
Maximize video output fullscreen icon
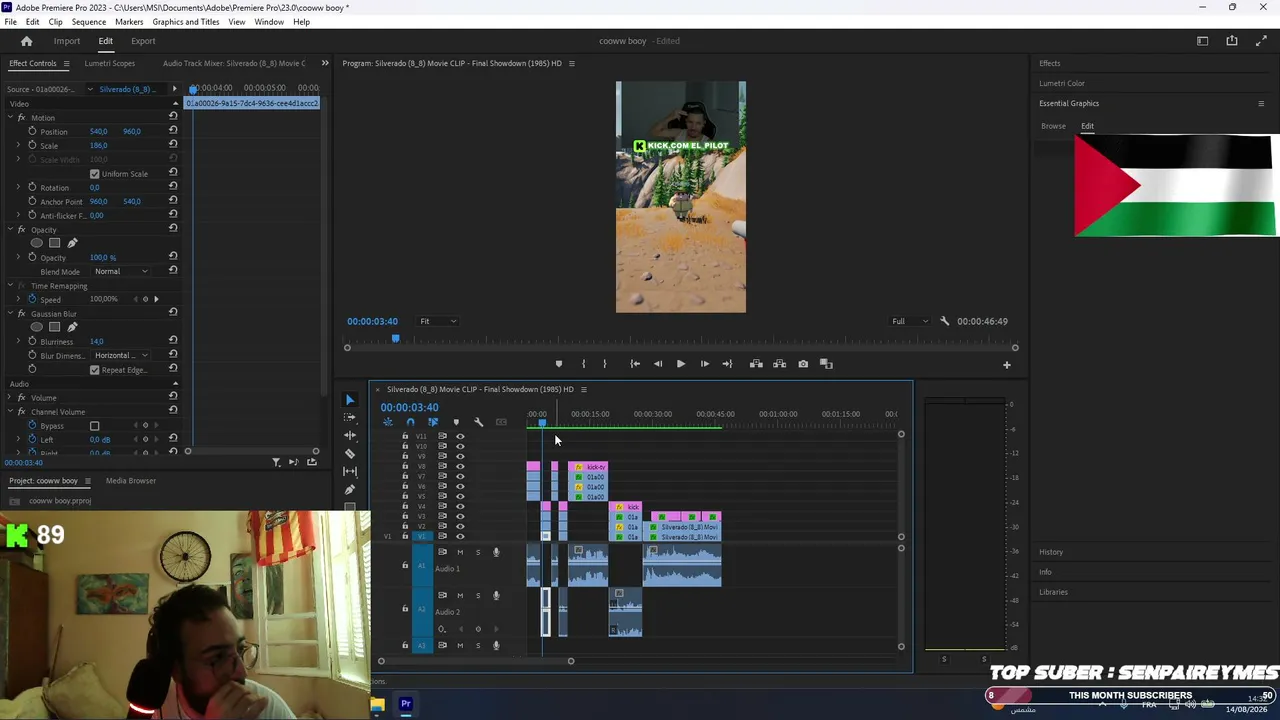(1261, 41)
